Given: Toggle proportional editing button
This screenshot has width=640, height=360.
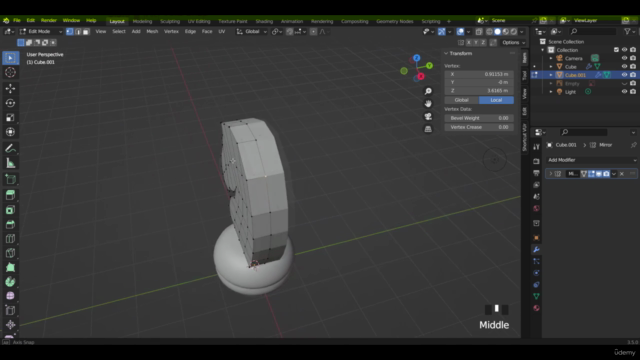Looking at the screenshot, I should pos(313,31).
